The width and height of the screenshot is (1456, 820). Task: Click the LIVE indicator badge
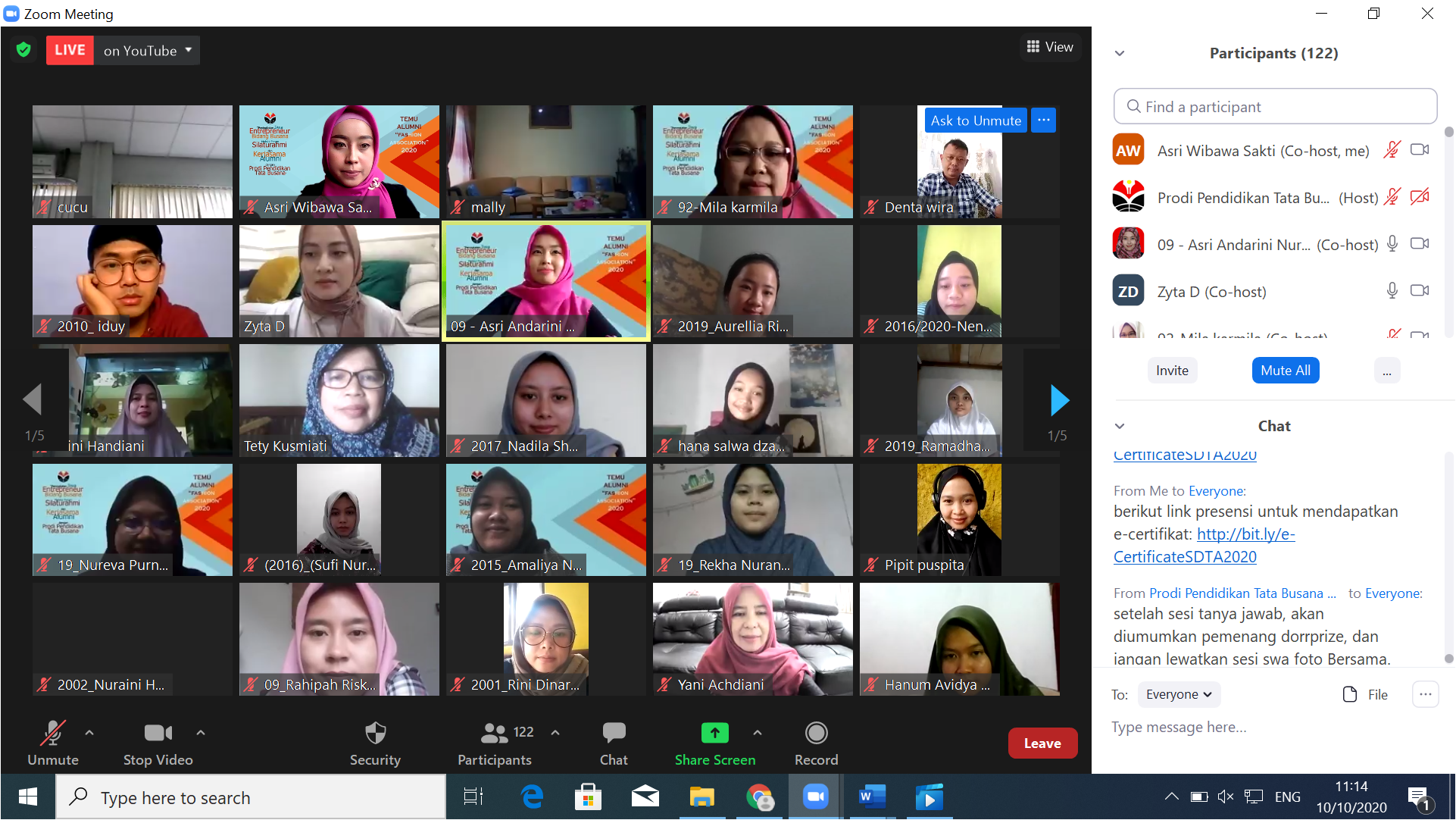(70, 50)
